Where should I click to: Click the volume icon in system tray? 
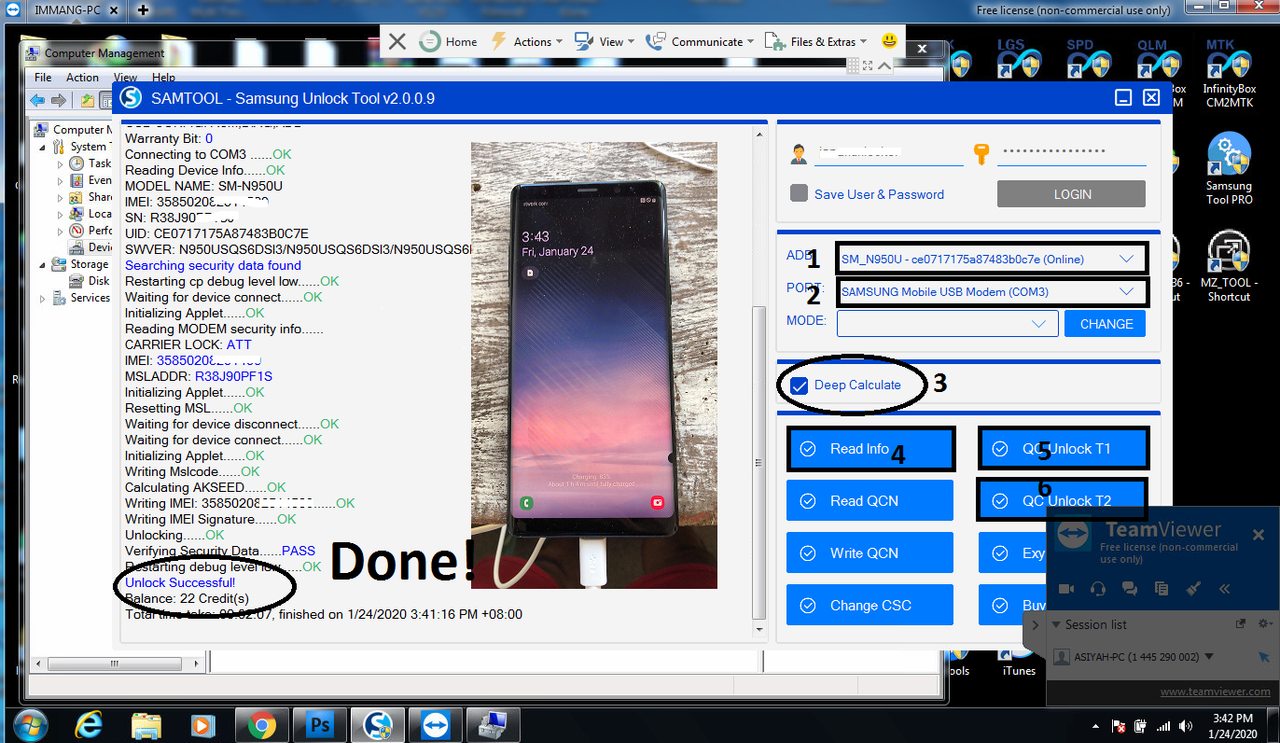pos(1185,726)
